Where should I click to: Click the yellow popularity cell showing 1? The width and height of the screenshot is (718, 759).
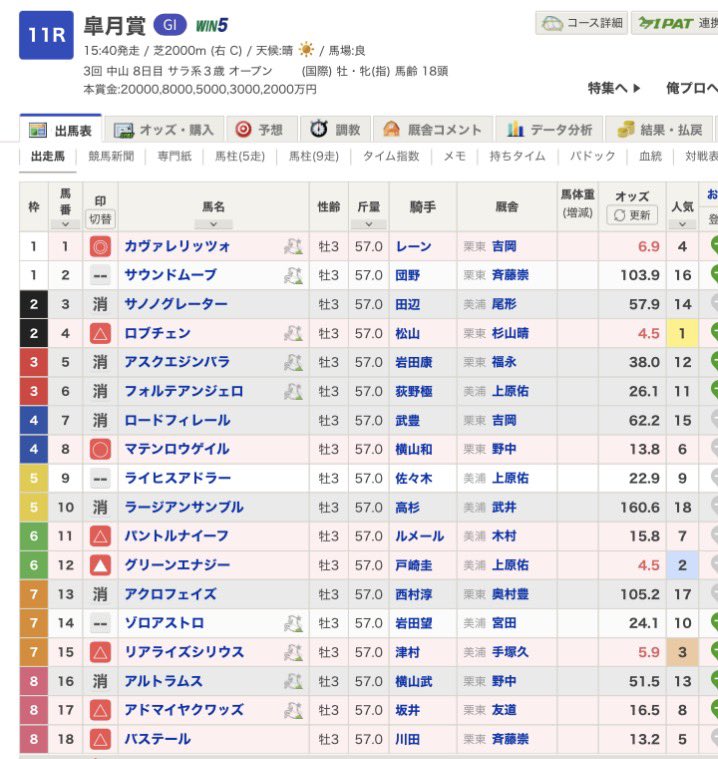click(682, 334)
